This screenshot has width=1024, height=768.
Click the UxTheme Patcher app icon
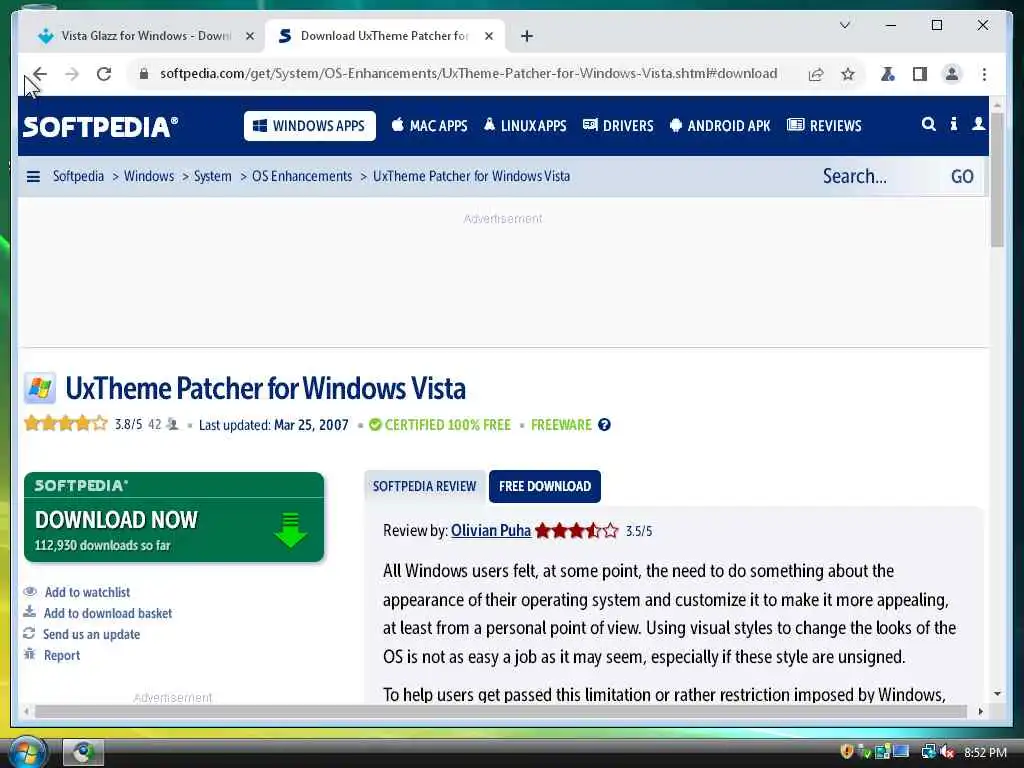40,388
